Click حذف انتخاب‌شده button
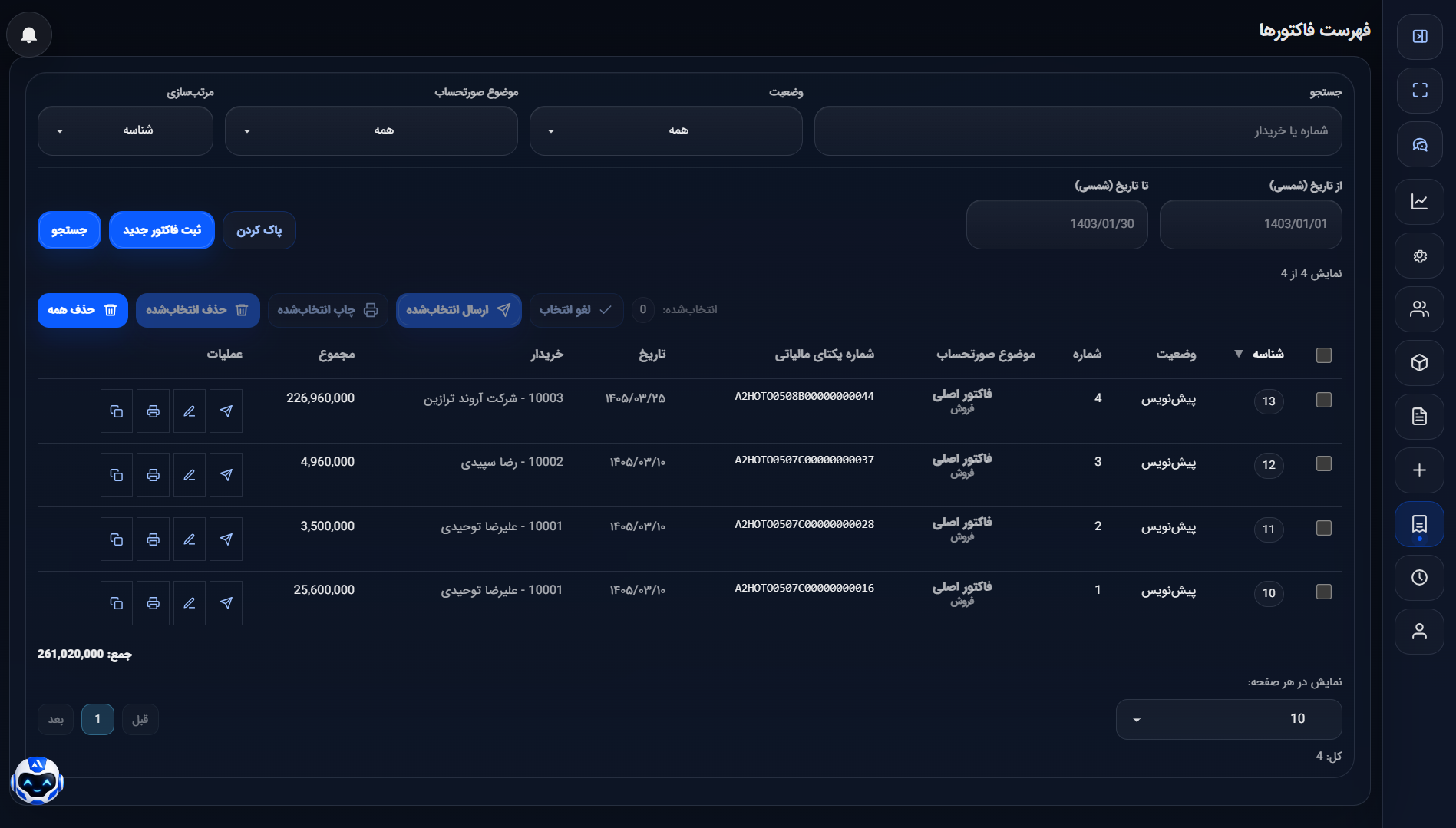This screenshot has width=1456, height=828. coord(197,310)
